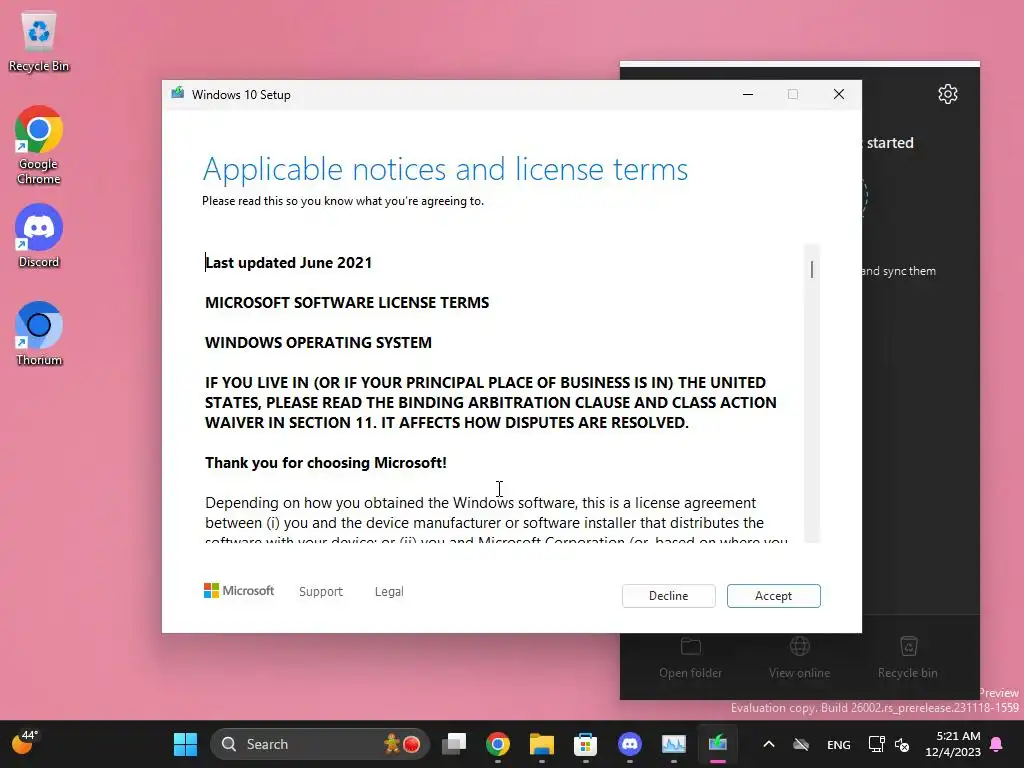Image resolution: width=1024 pixels, height=768 pixels.
Task: Select the Thorium desktop shortcut
Action: click(x=39, y=334)
